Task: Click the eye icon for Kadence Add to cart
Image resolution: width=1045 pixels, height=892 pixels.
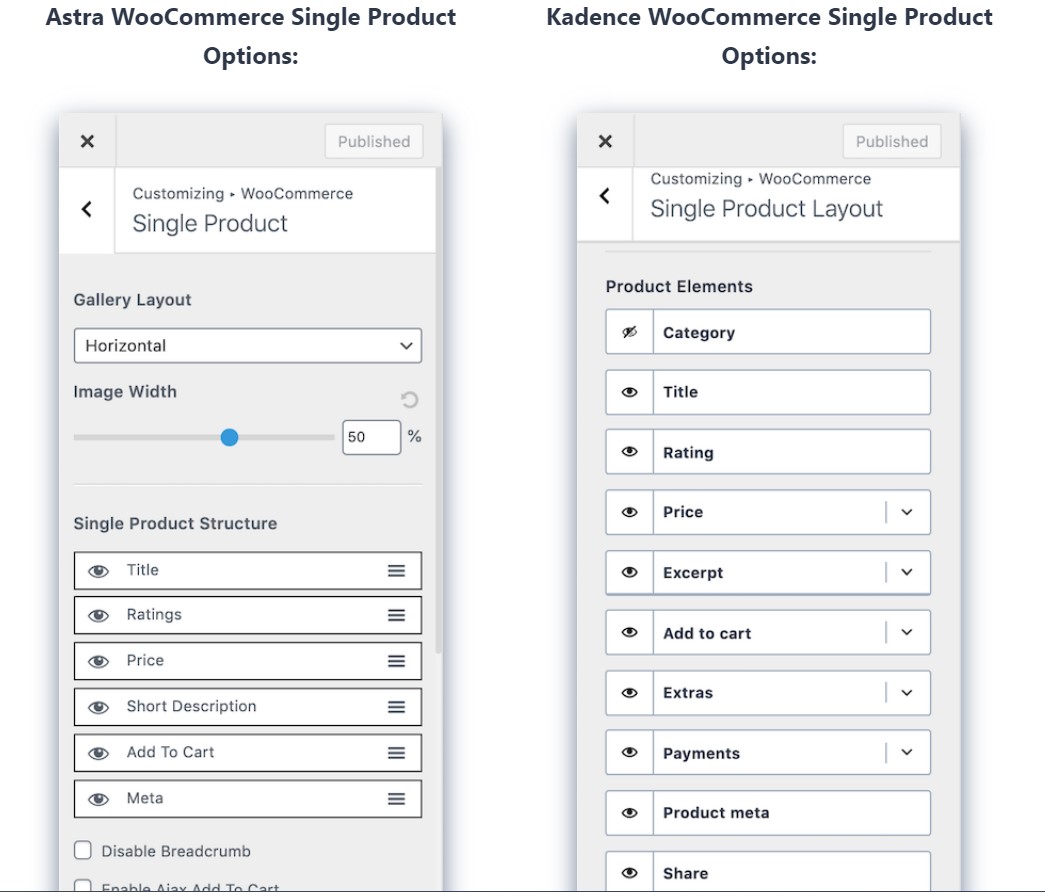Action: [629, 632]
